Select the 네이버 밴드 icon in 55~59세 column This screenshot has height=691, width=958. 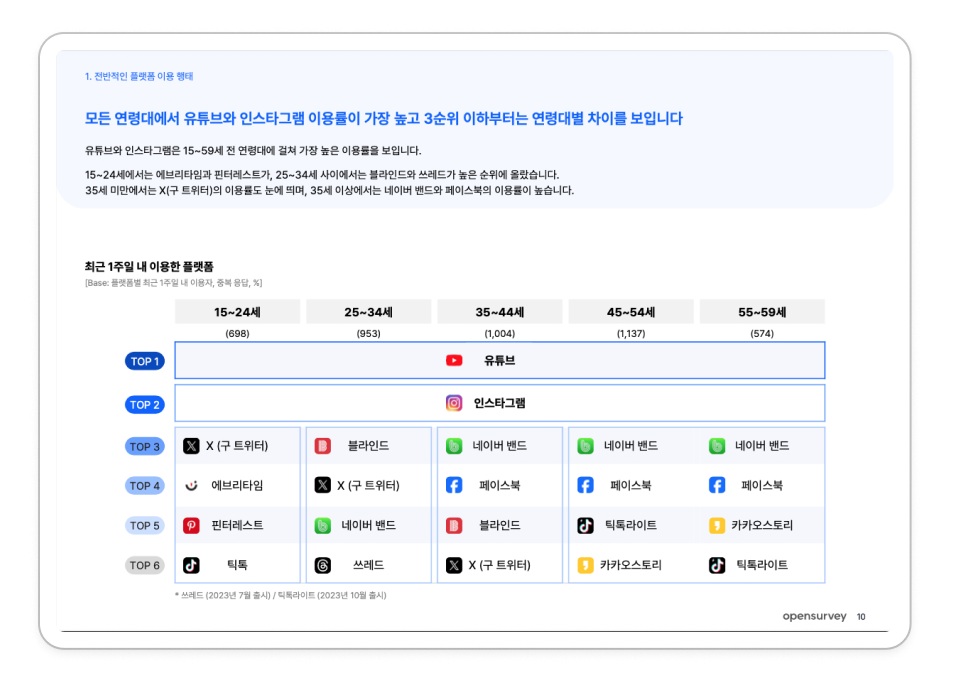tap(717, 446)
